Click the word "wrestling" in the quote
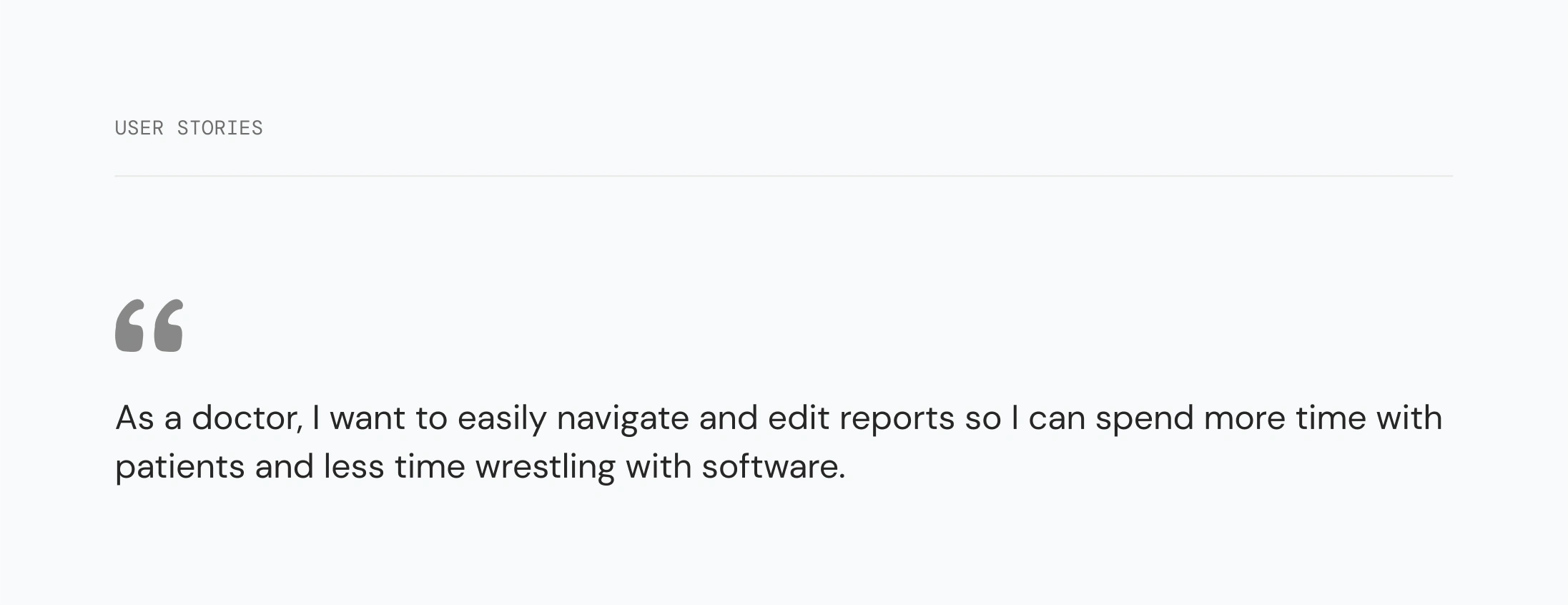 [545, 468]
